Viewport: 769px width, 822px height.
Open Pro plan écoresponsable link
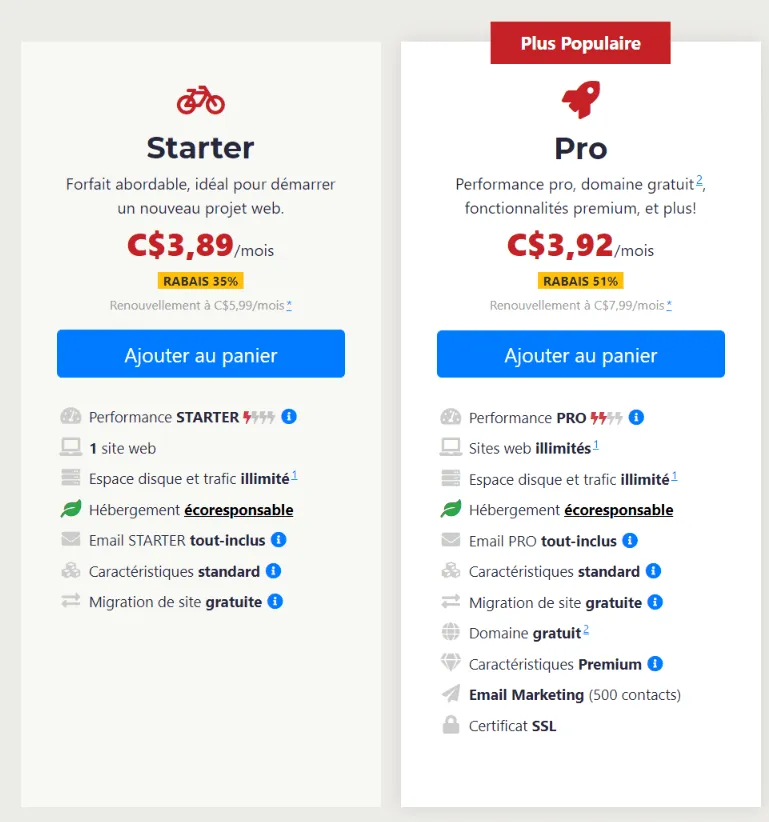click(619, 510)
